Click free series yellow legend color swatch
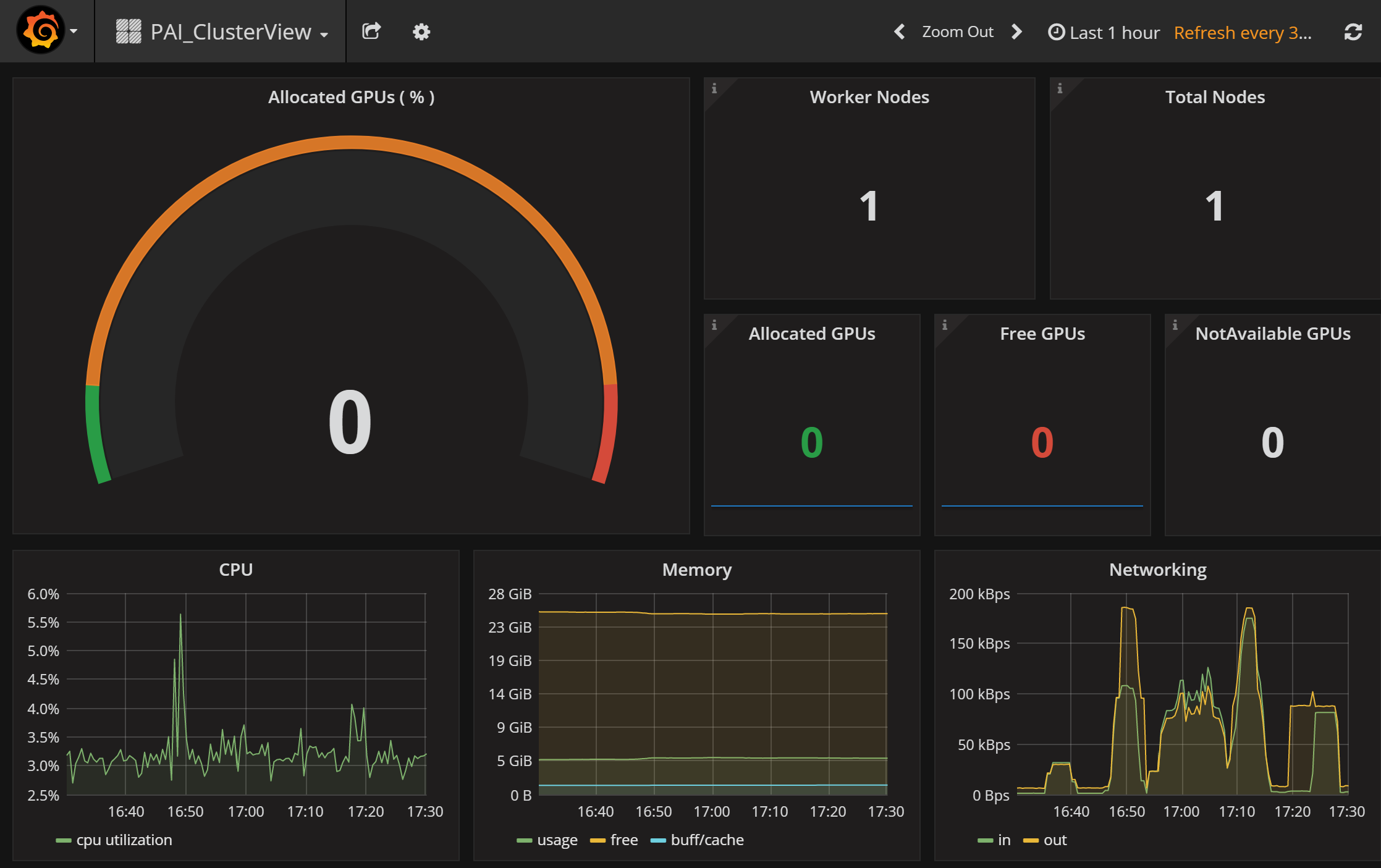1381x868 pixels. 598,840
